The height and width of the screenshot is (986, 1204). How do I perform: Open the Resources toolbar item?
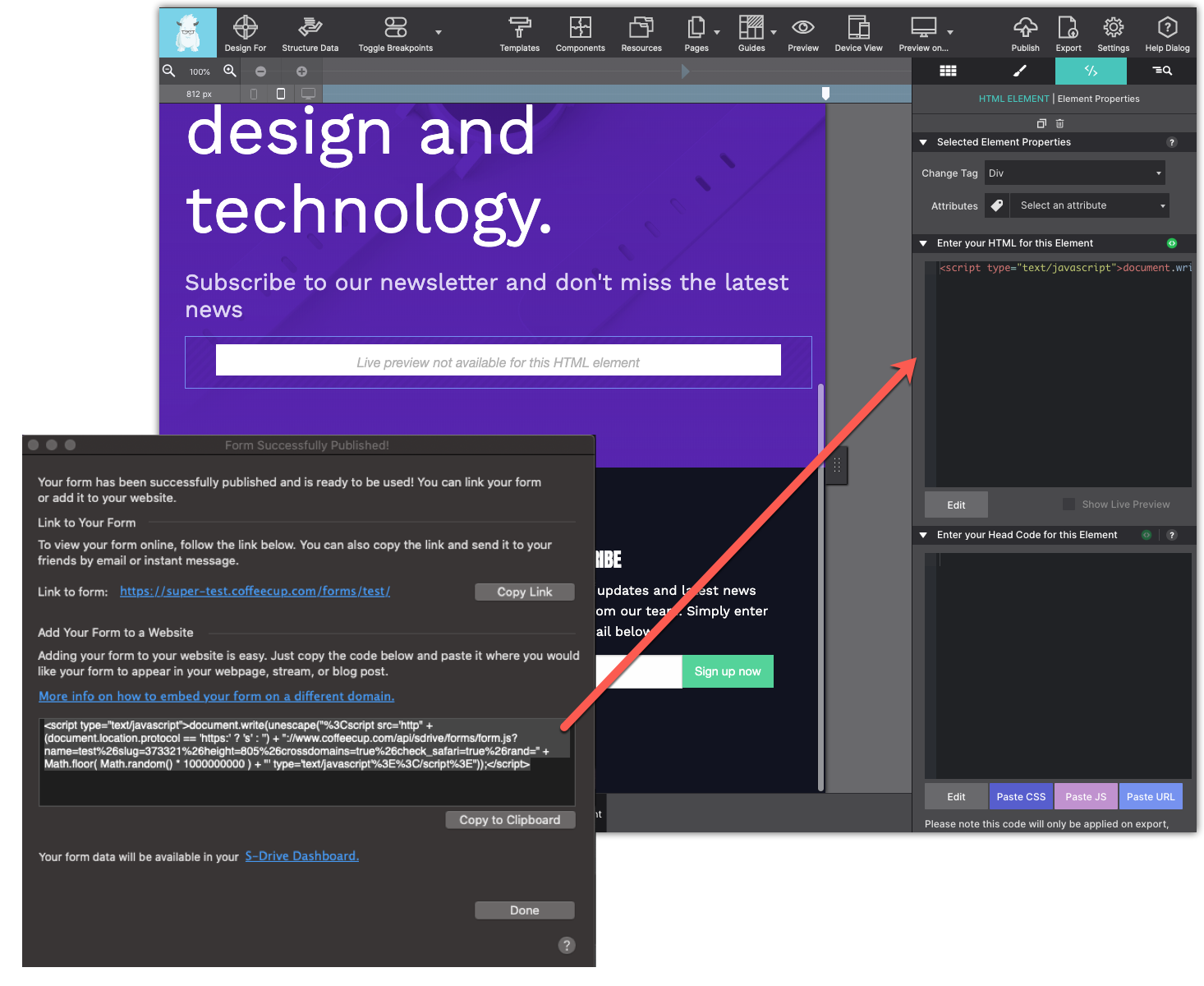click(641, 34)
